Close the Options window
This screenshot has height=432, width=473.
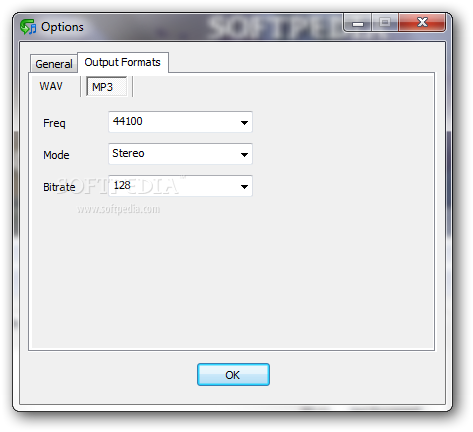pyautogui.click(x=422, y=22)
